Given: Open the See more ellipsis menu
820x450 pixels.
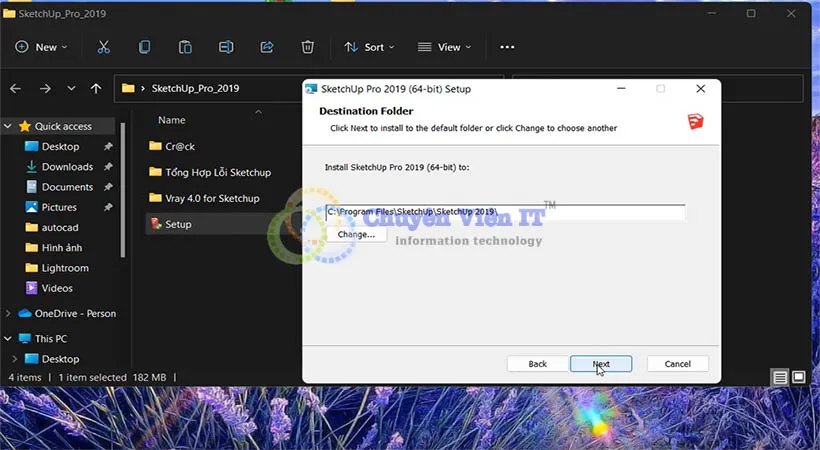Looking at the screenshot, I should point(507,47).
